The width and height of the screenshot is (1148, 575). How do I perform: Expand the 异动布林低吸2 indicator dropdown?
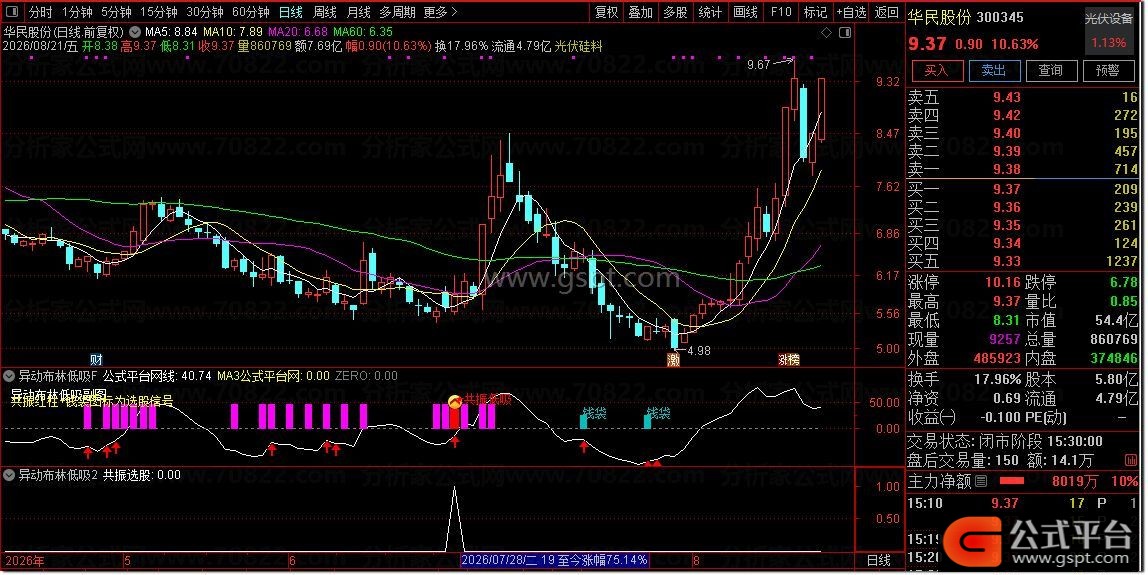pos(10,475)
